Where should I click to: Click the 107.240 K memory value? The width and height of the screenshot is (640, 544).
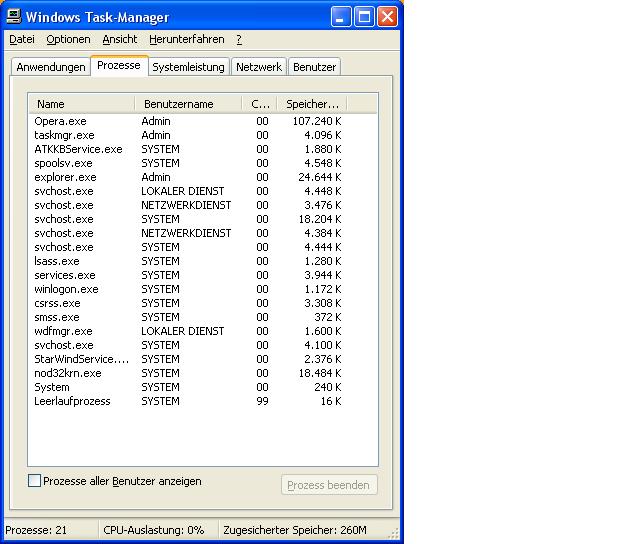coord(317,121)
